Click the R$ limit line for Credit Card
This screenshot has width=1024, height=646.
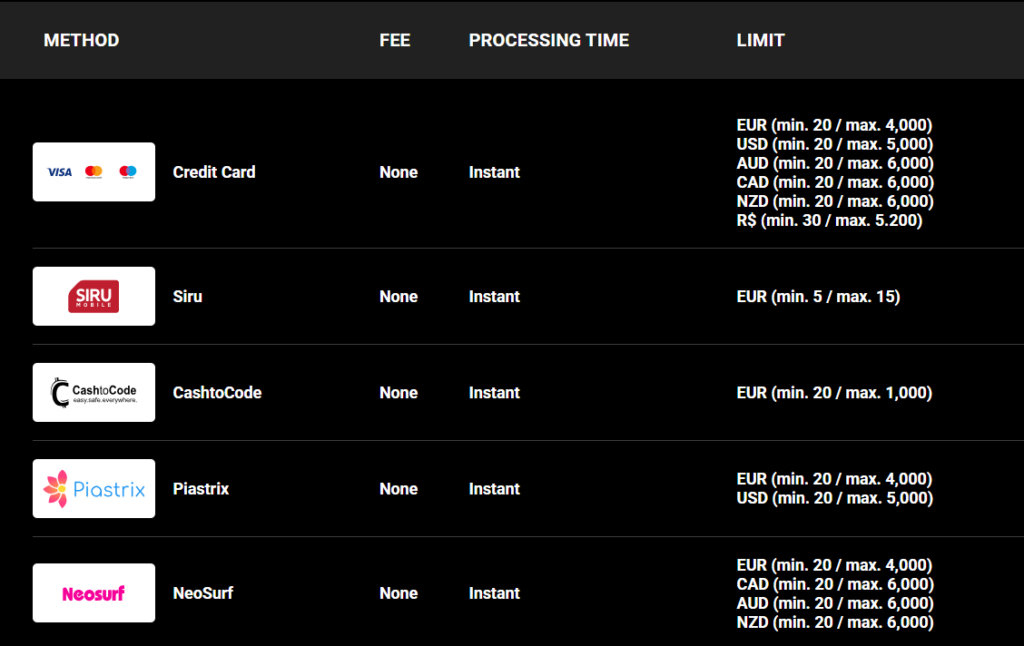click(x=829, y=220)
